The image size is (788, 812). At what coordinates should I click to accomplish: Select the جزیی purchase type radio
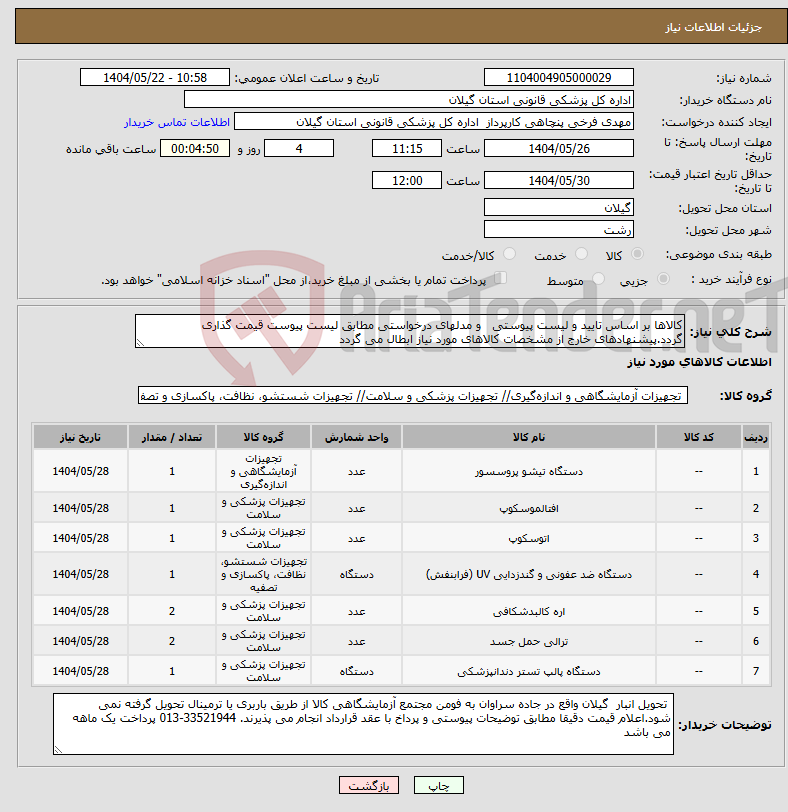[663, 279]
